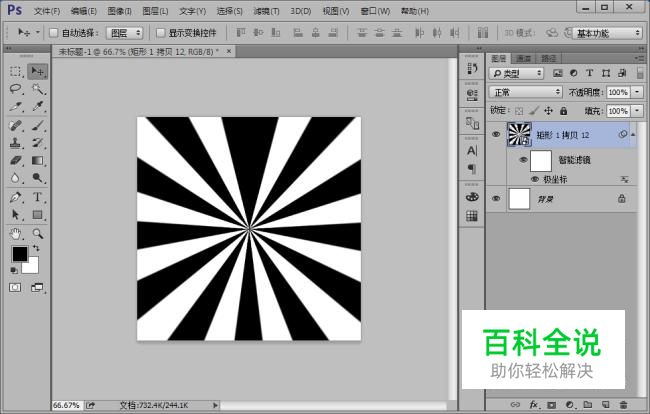Reset default foreground and background colors

pyautogui.click(x=14, y=270)
